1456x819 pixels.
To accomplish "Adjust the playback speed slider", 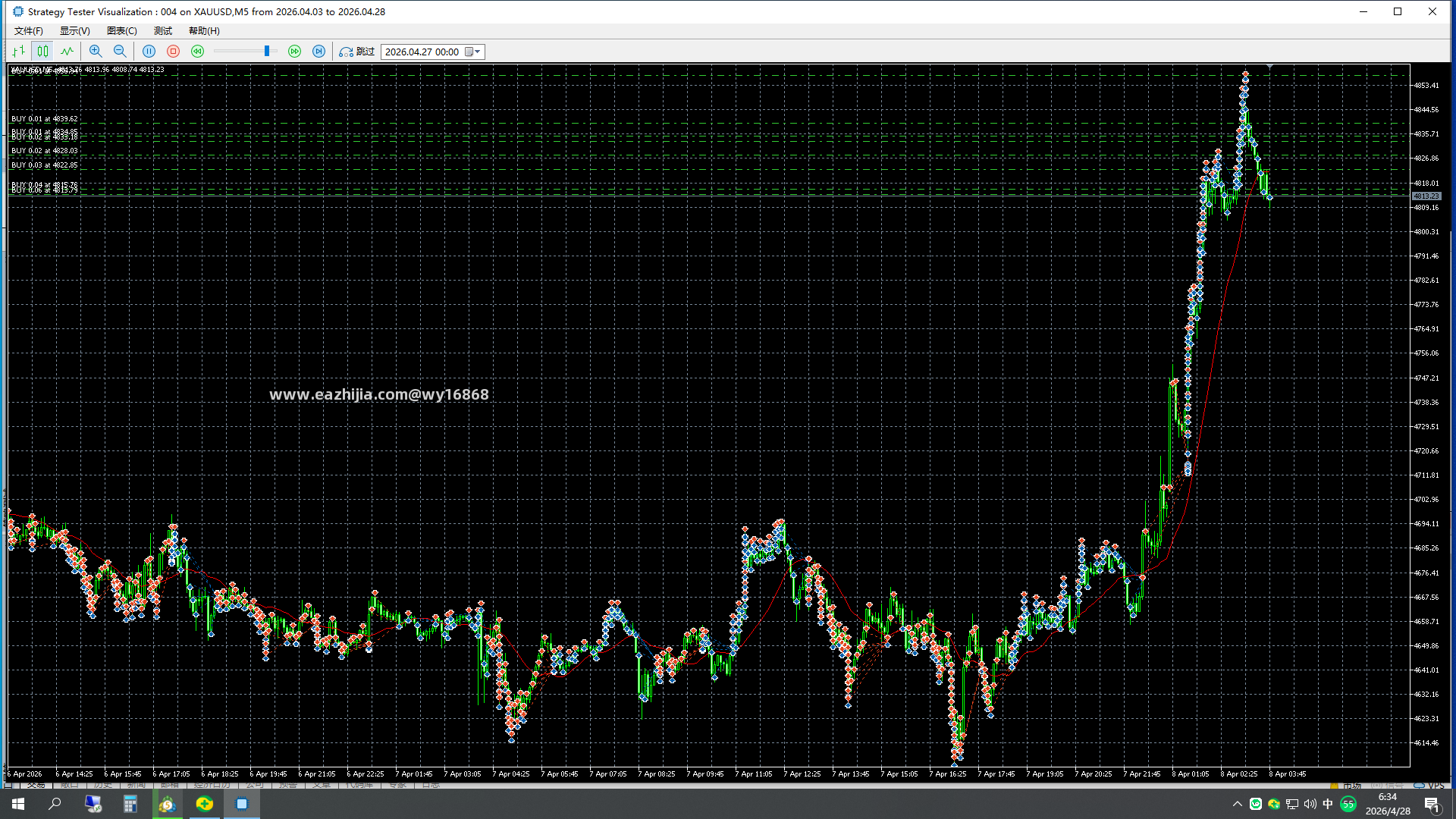I will [267, 52].
